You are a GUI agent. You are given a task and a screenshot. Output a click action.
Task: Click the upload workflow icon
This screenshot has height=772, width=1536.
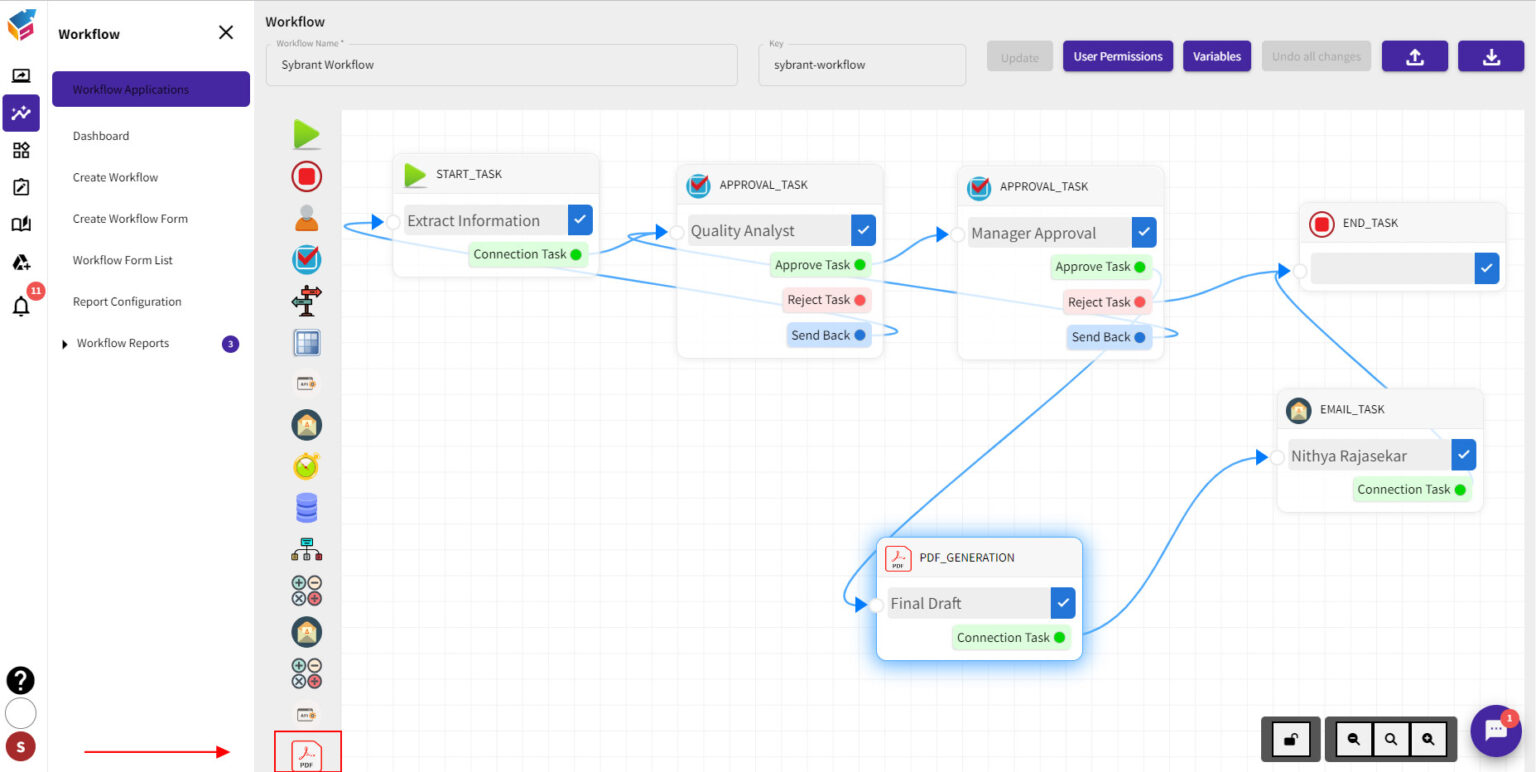pyautogui.click(x=1414, y=56)
